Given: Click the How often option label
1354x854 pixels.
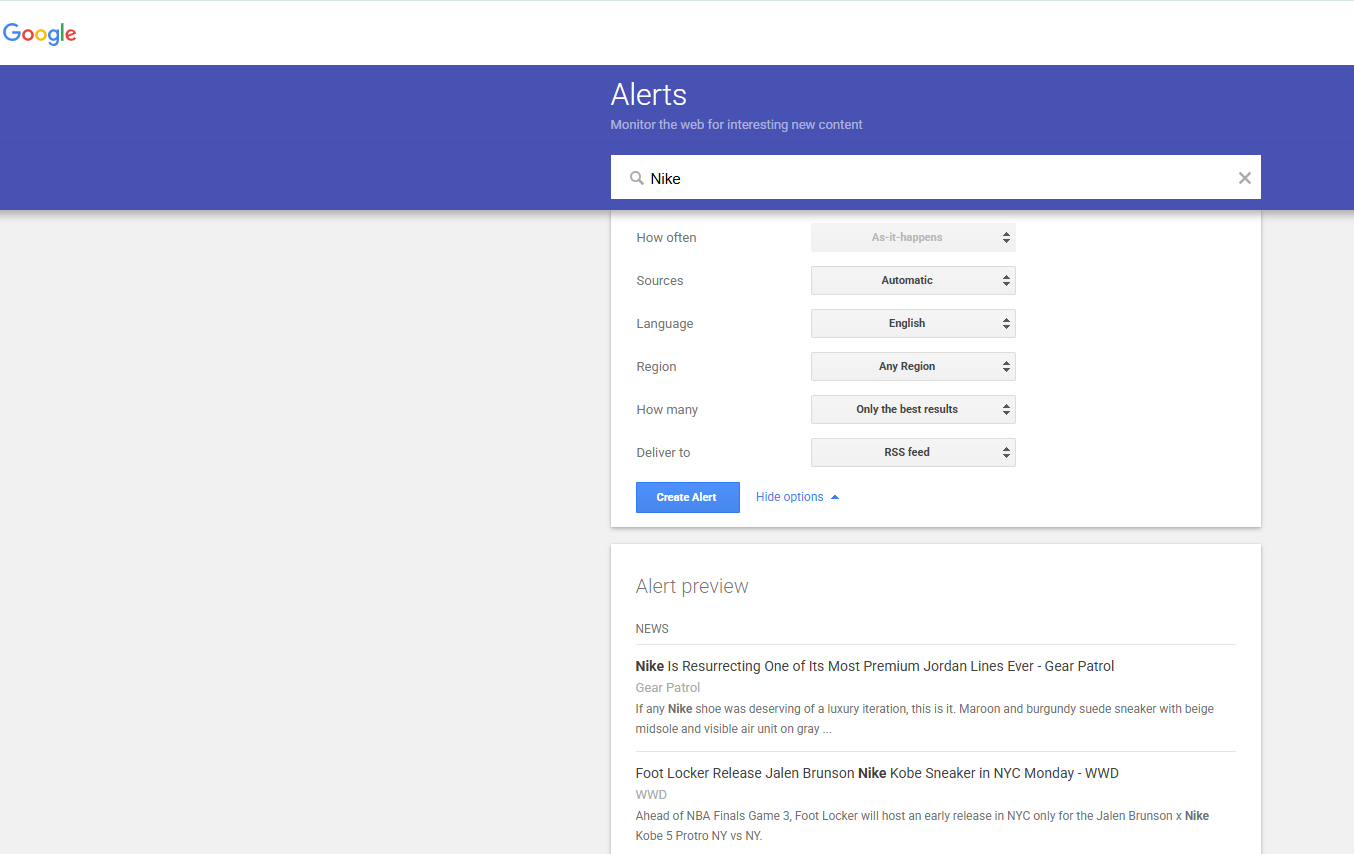Looking at the screenshot, I should pos(666,238).
